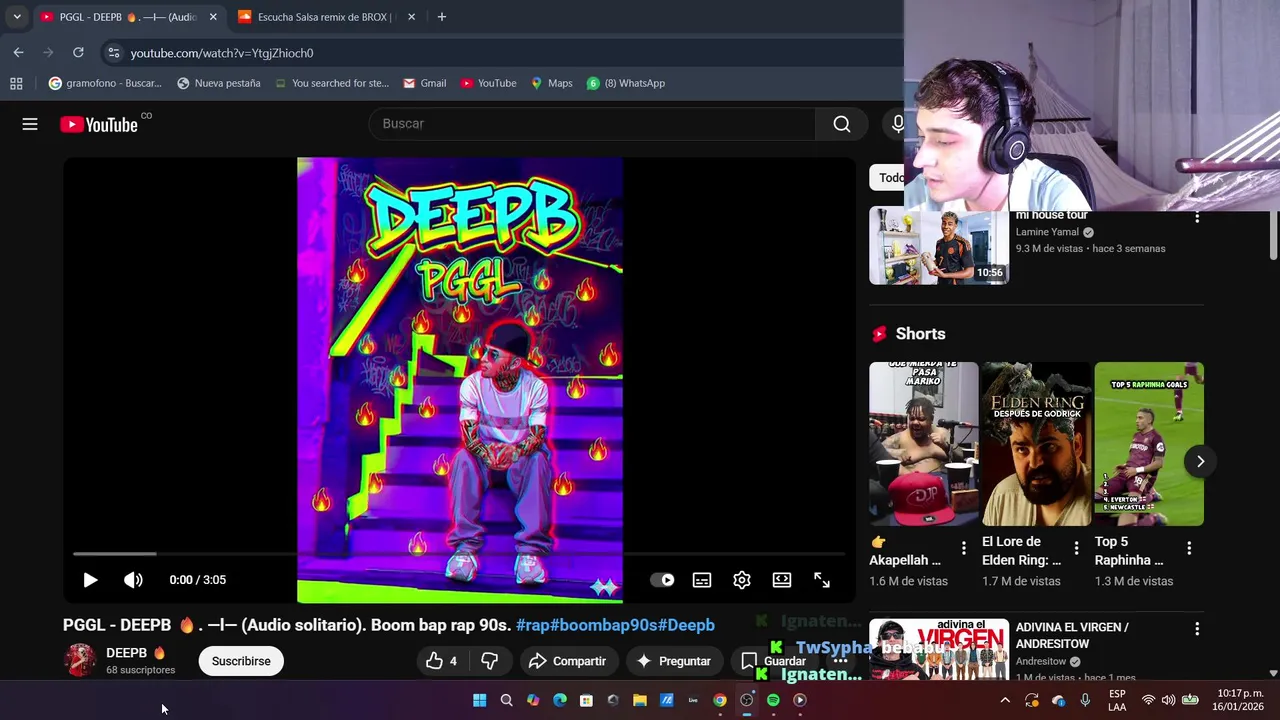Click the address bar URL
Viewport: 1280px width, 720px height.
point(222,53)
